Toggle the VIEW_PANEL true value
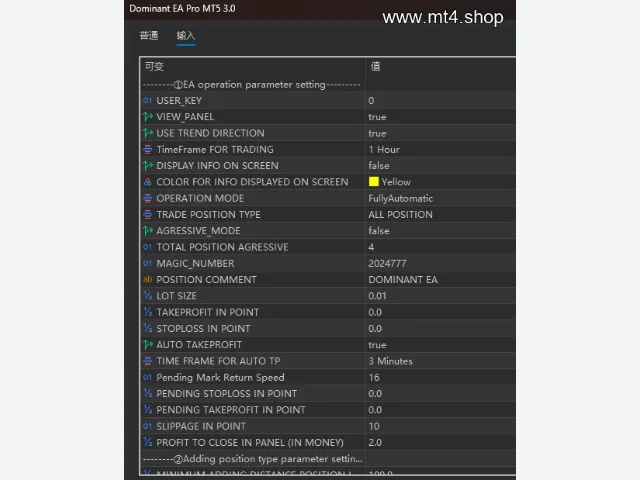 (377, 117)
